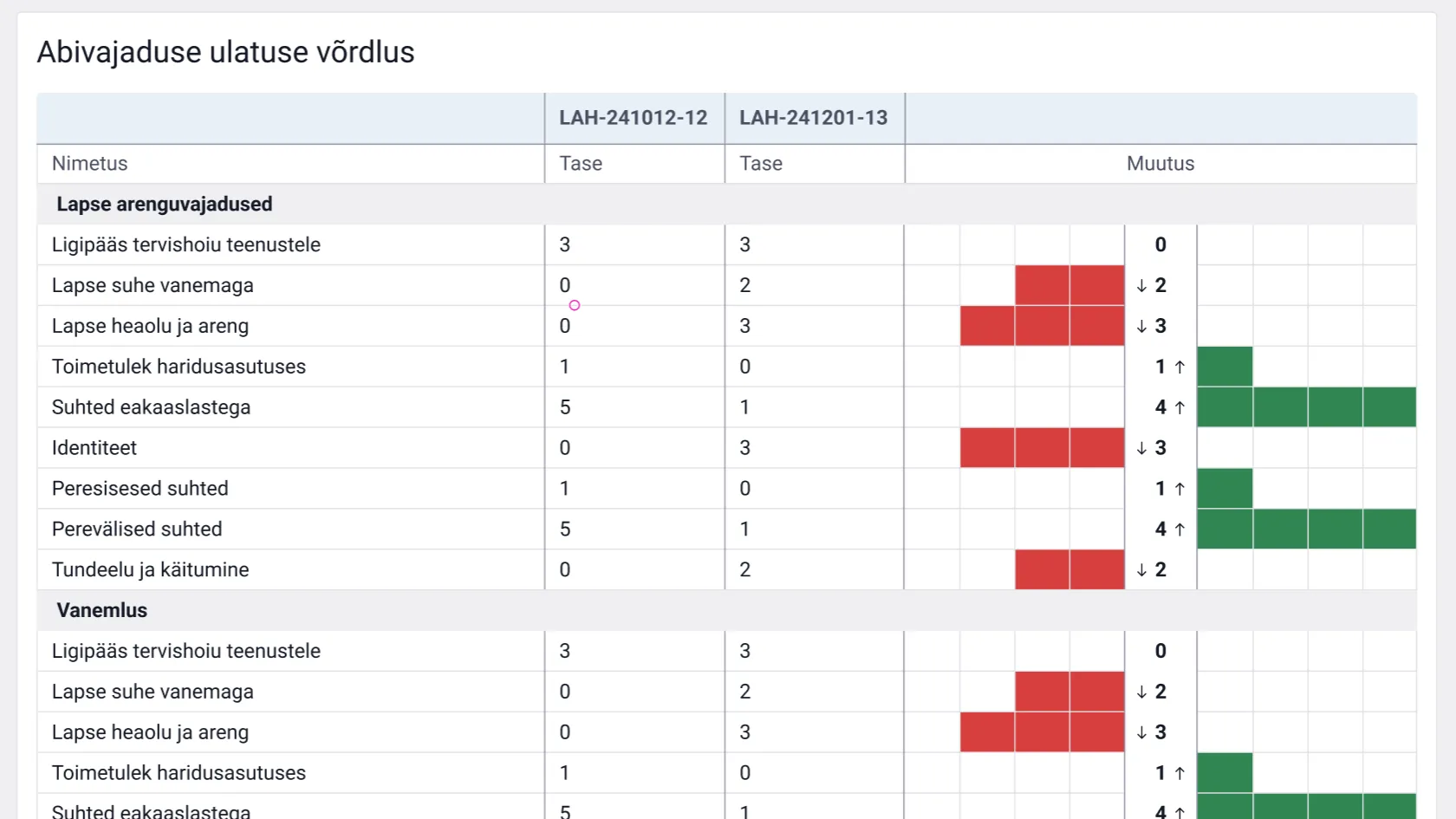Click down arrow for Lapse suhe vanemaga under Vanemlus
This screenshot has width=1456, height=819.
[x=1141, y=692]
